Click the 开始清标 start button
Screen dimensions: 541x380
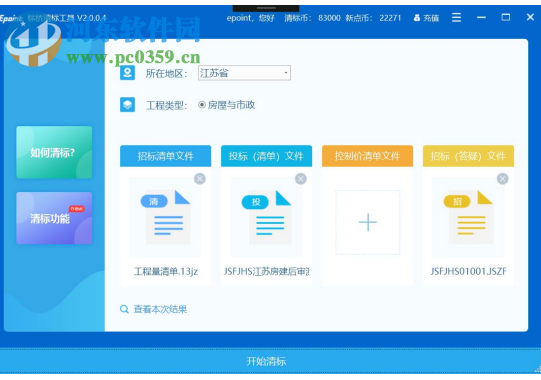point(266,361)
